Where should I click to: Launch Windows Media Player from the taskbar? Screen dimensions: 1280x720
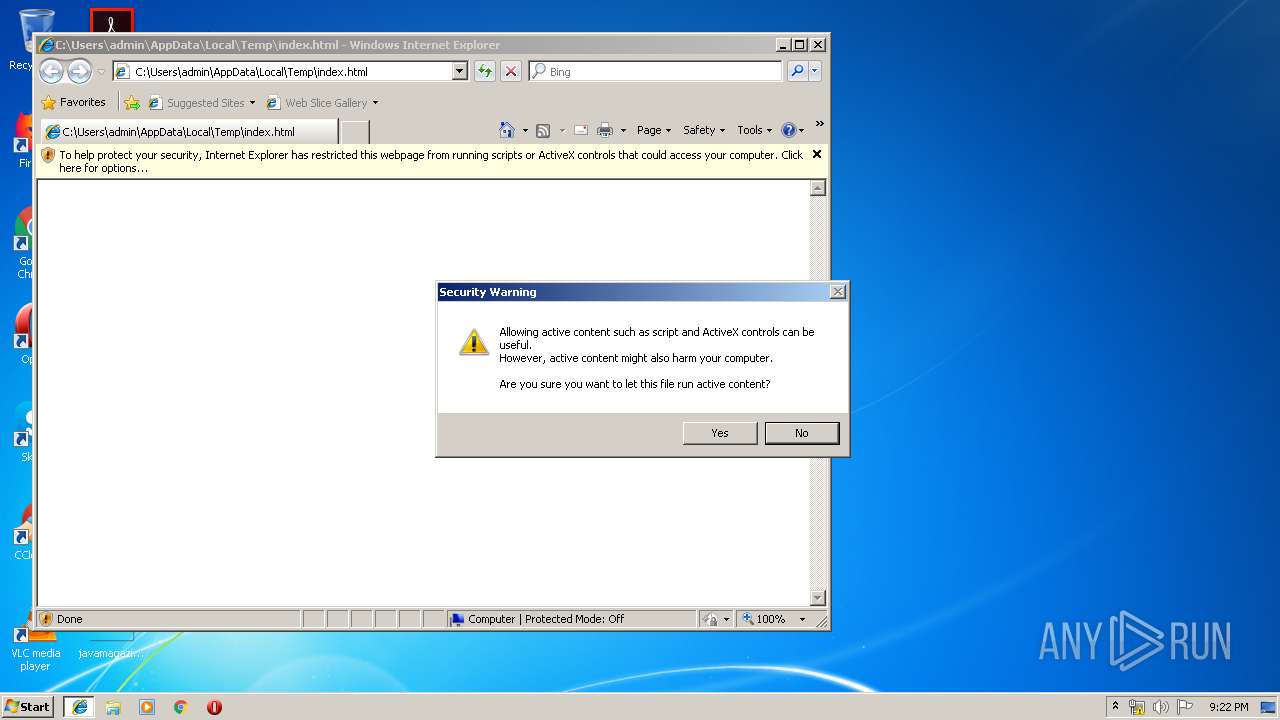coord(147,707)
